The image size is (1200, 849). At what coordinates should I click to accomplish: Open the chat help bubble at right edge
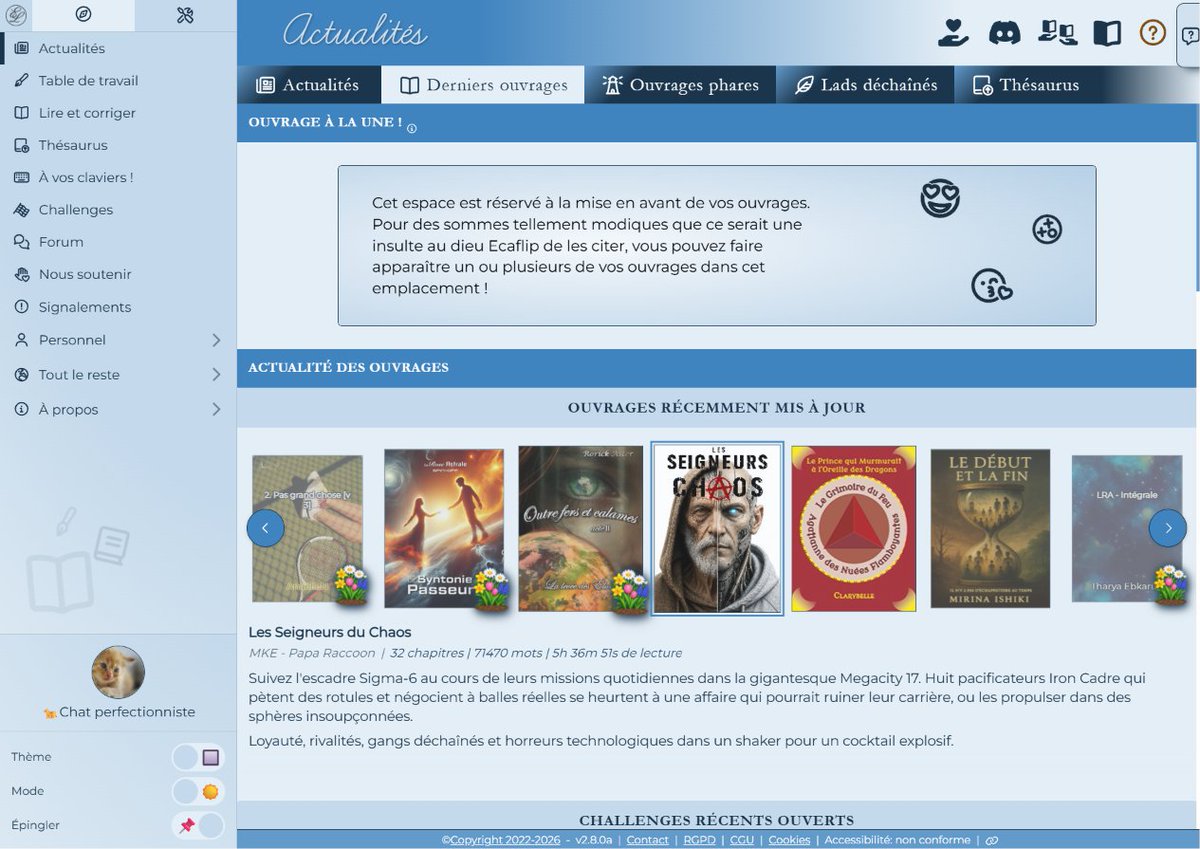[x=1190, y=36]
